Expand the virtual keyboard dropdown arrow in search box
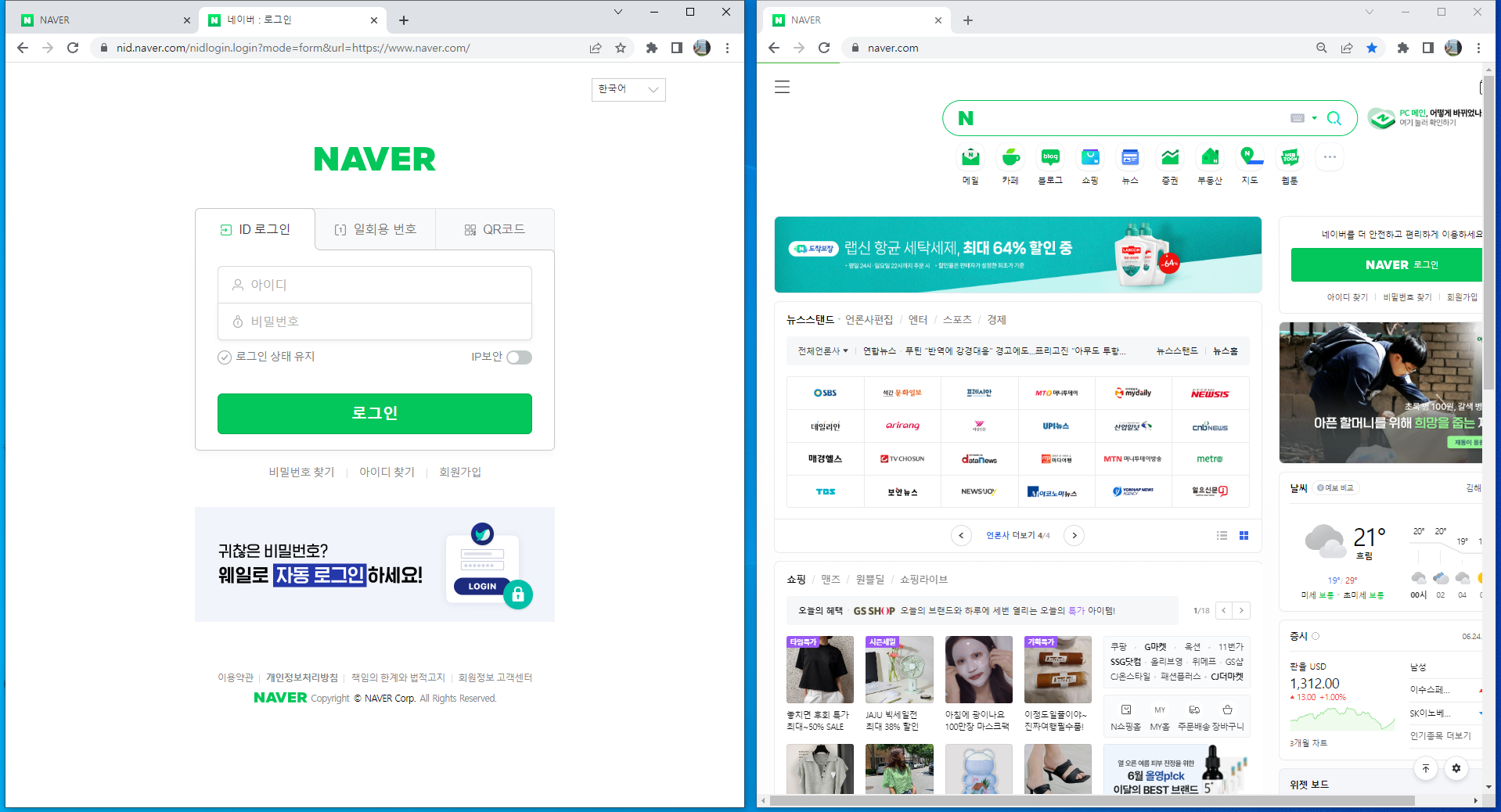This screenshot has height=812, width=1501. pyautogui.click(x=1315, y=118)
